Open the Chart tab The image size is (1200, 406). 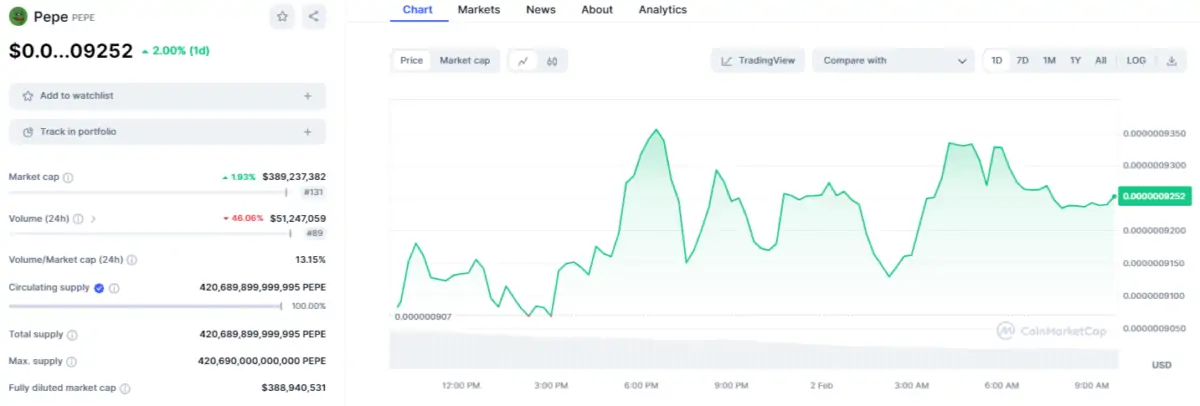[x=418, y=10]
